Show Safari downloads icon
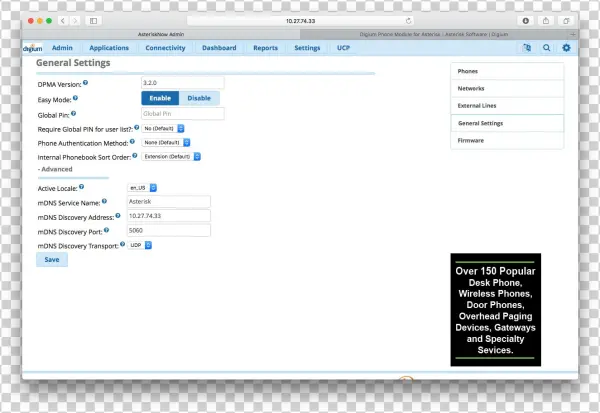 pos(526,21)
